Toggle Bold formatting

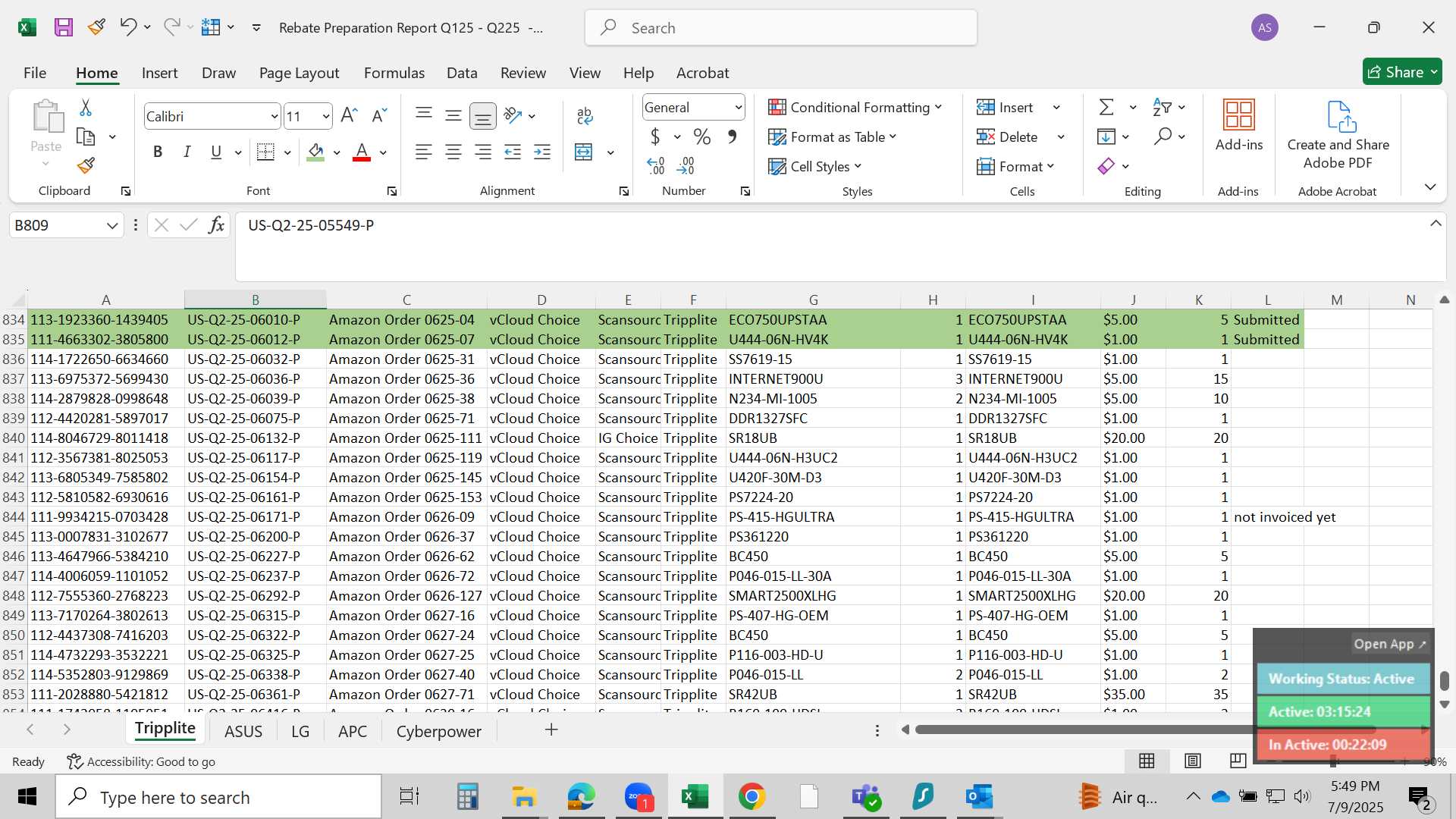(x=158, y=152)
